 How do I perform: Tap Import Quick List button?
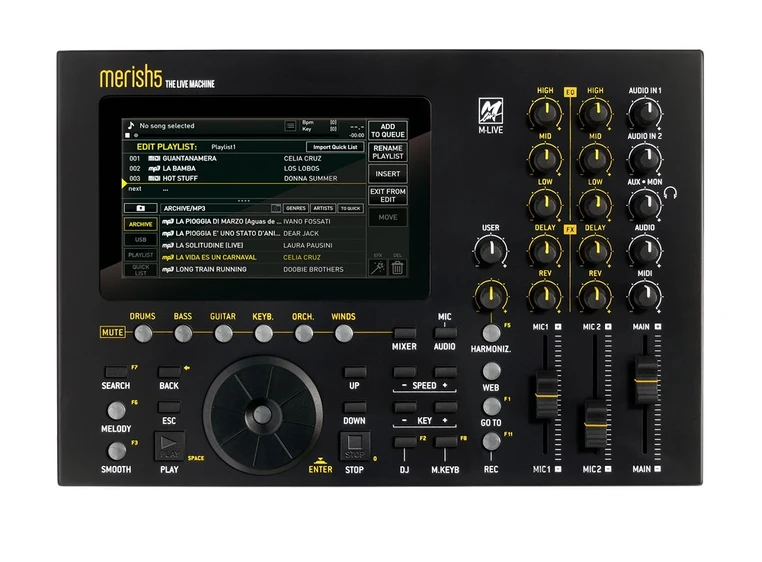click(x=335, y=147)
